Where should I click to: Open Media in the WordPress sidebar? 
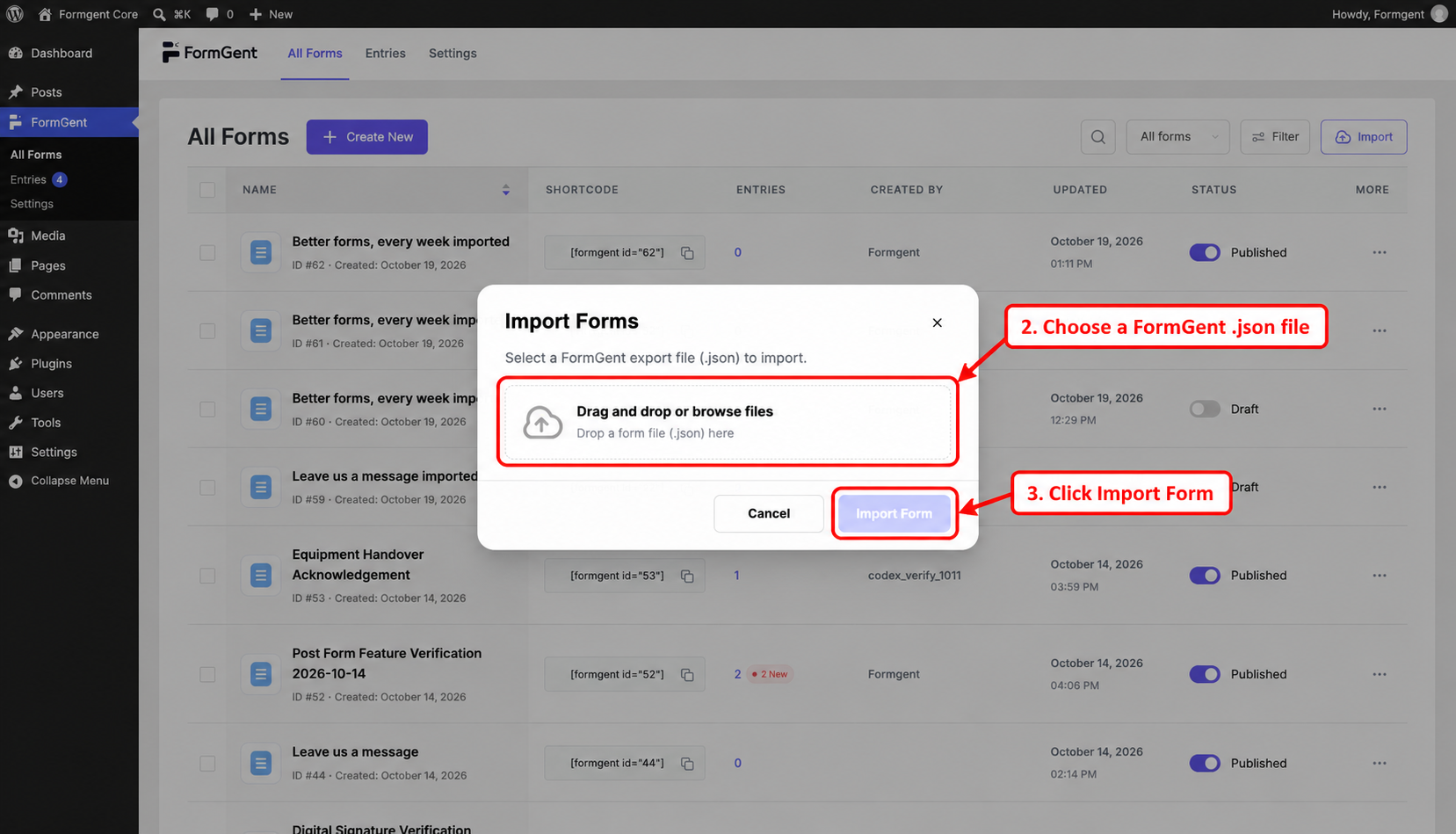(69, 236)
